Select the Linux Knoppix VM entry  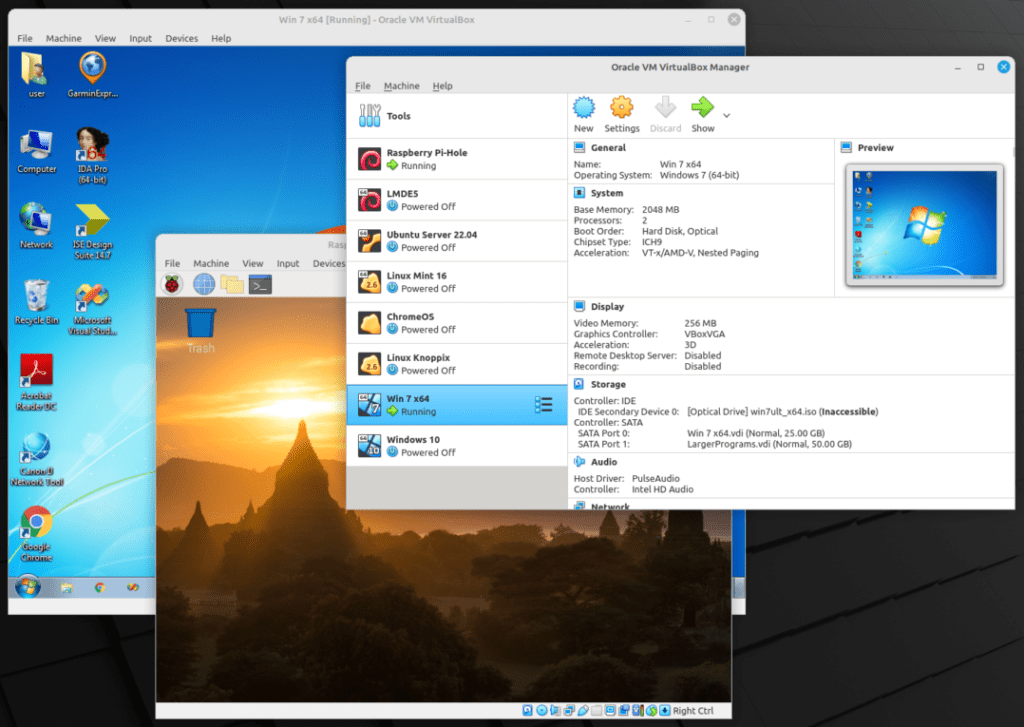(456, 364)
